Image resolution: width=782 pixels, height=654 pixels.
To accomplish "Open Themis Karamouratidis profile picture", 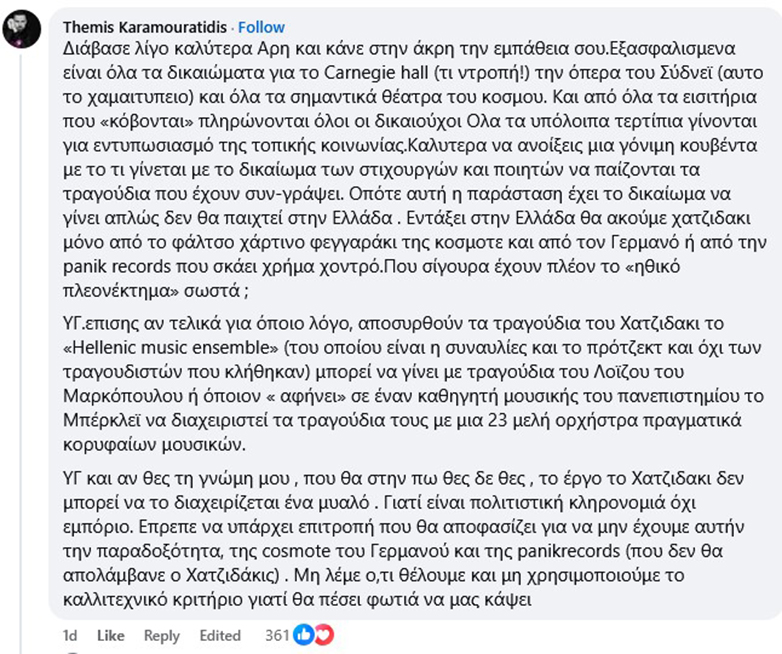I will pyautogui.click(x=20, y=29).
